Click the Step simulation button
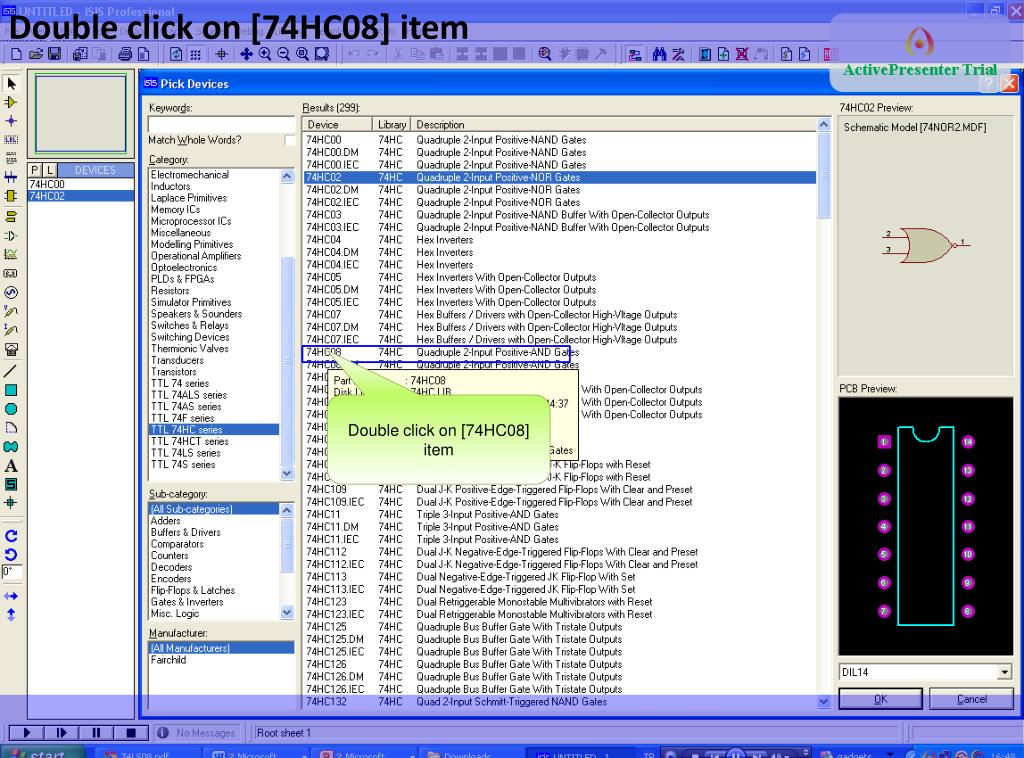1024x758 pixels. [62, 733]
